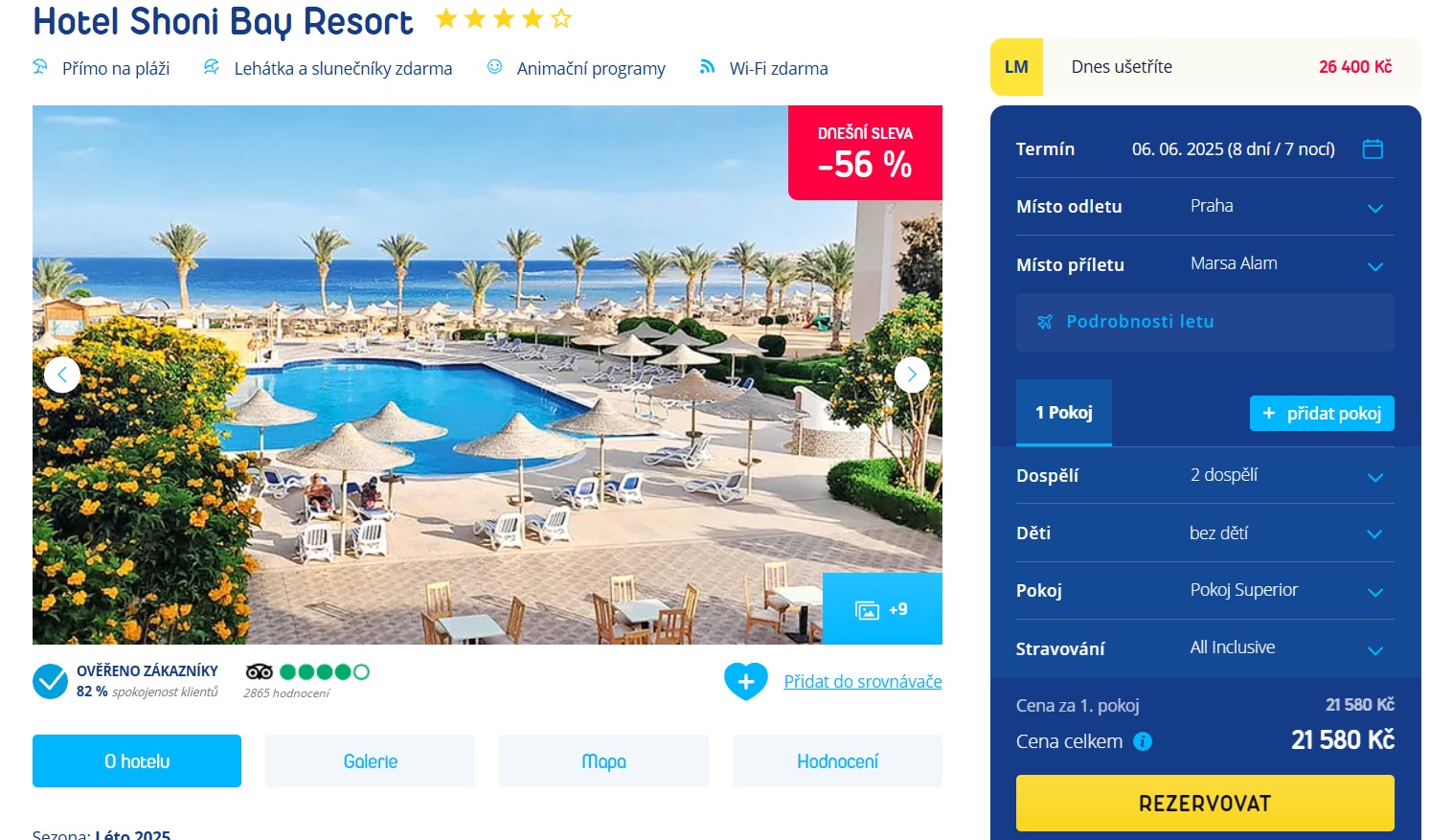Click the Přidat do srovnávače link
This screenshot has height=840, width=1429.
(863, 681)
